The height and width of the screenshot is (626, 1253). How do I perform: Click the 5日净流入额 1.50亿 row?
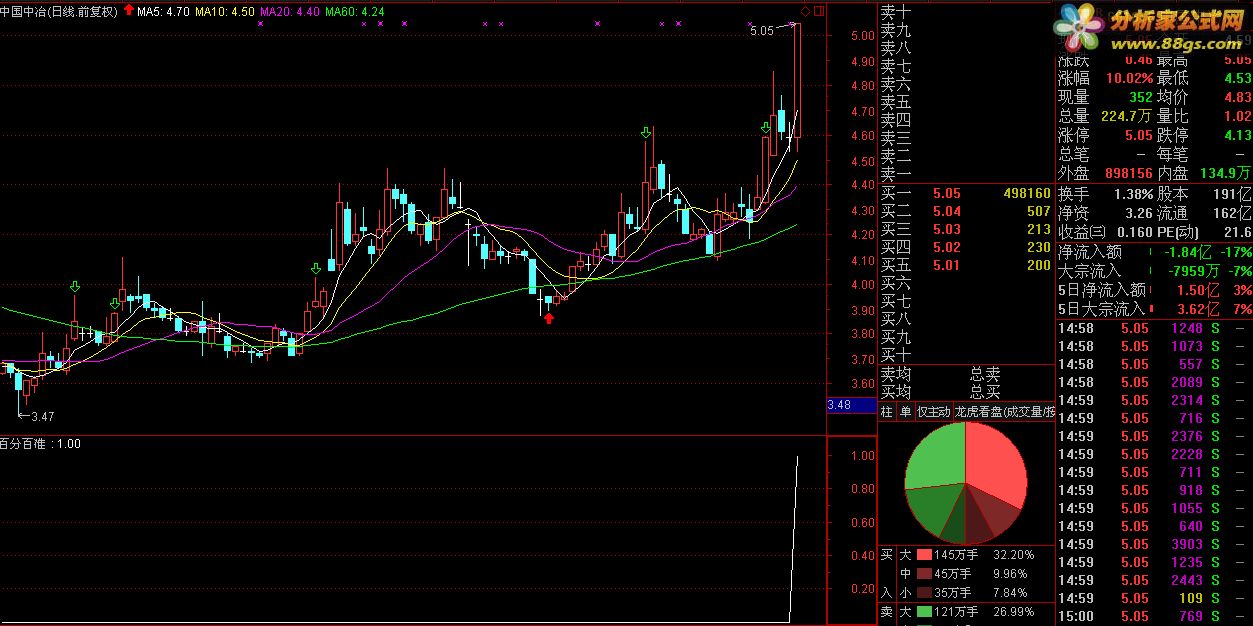tap(1155, 290)
